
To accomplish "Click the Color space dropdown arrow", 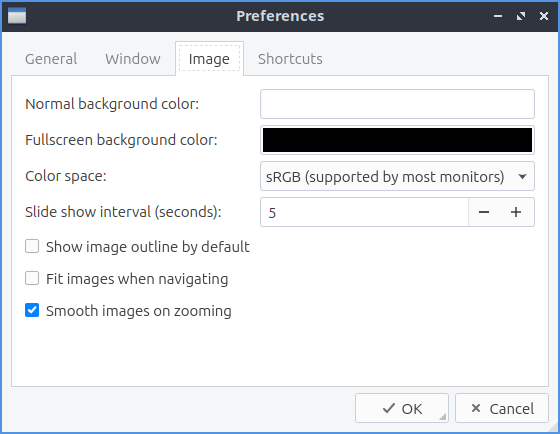I will coord(522,176).
